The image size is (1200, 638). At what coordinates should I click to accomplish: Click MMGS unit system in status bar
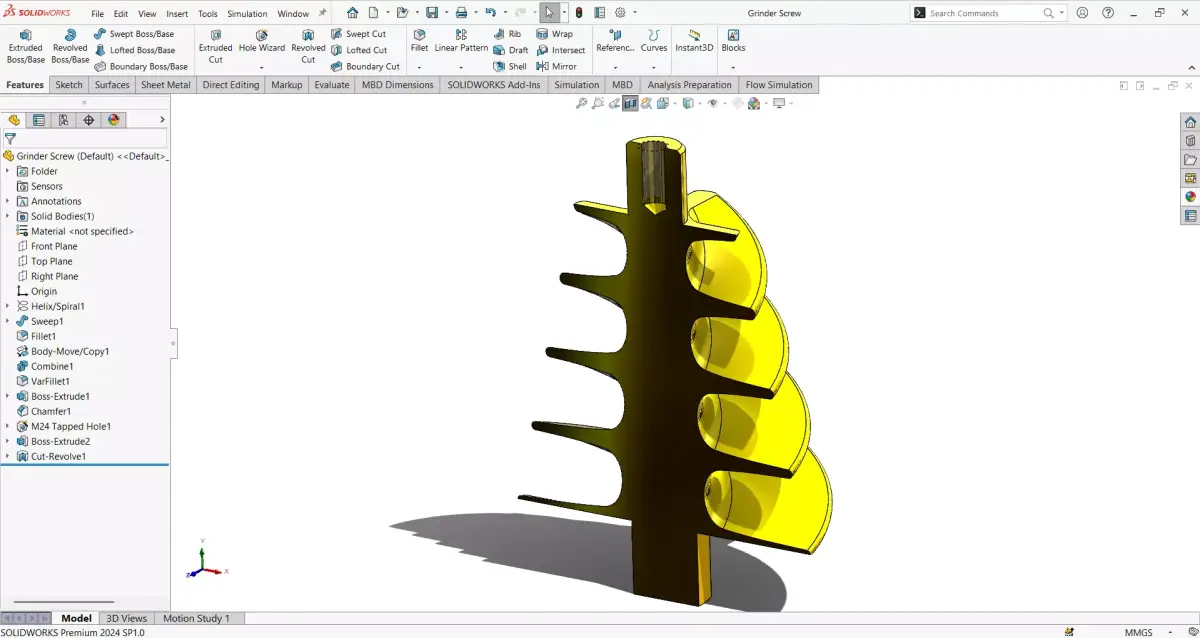click(1138, 632)
